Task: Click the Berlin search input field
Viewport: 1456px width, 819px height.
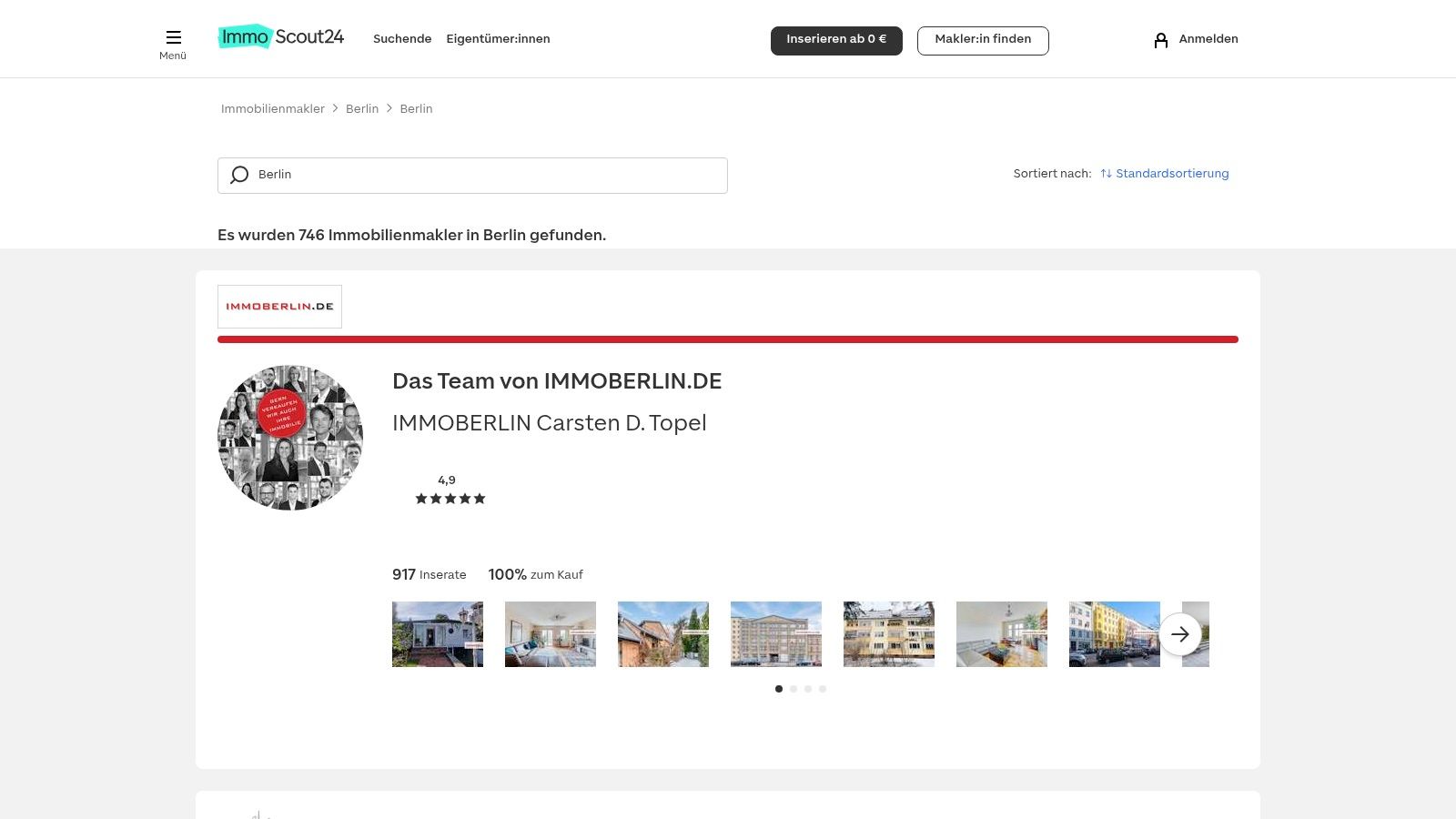Action: click(473, 175)
